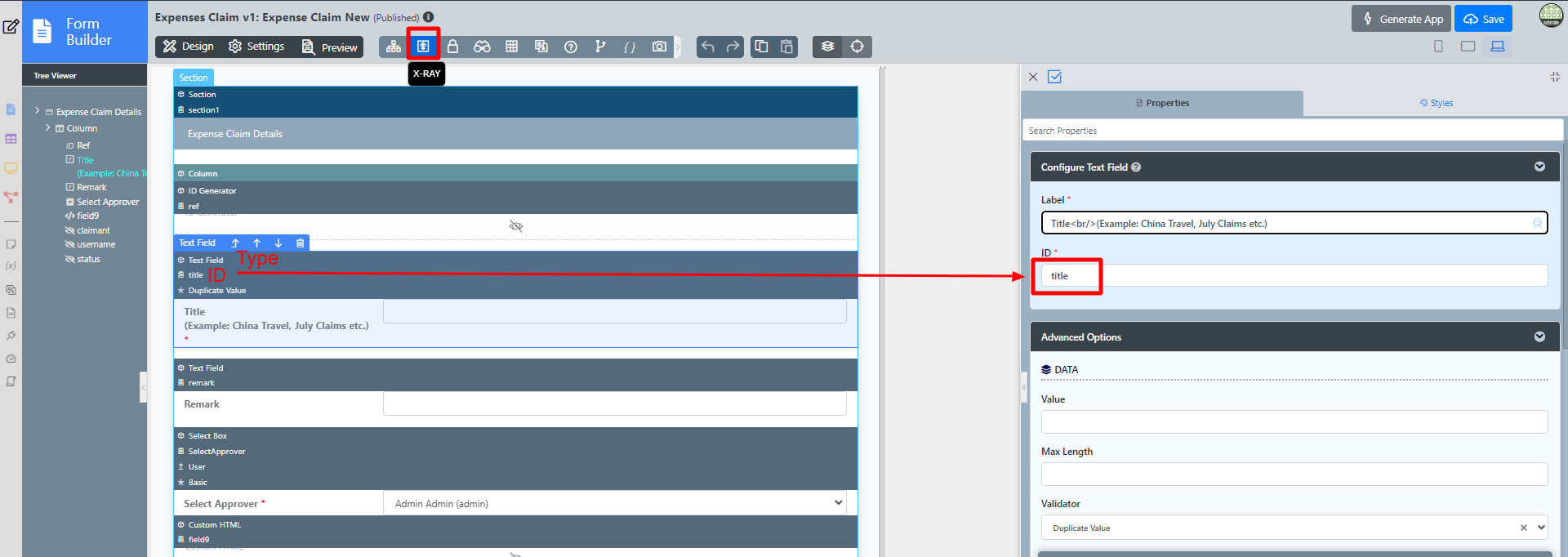The width and height of the screenshot is (1568, 557).
Task: Click the binoculars find icon
Action: 482,47
